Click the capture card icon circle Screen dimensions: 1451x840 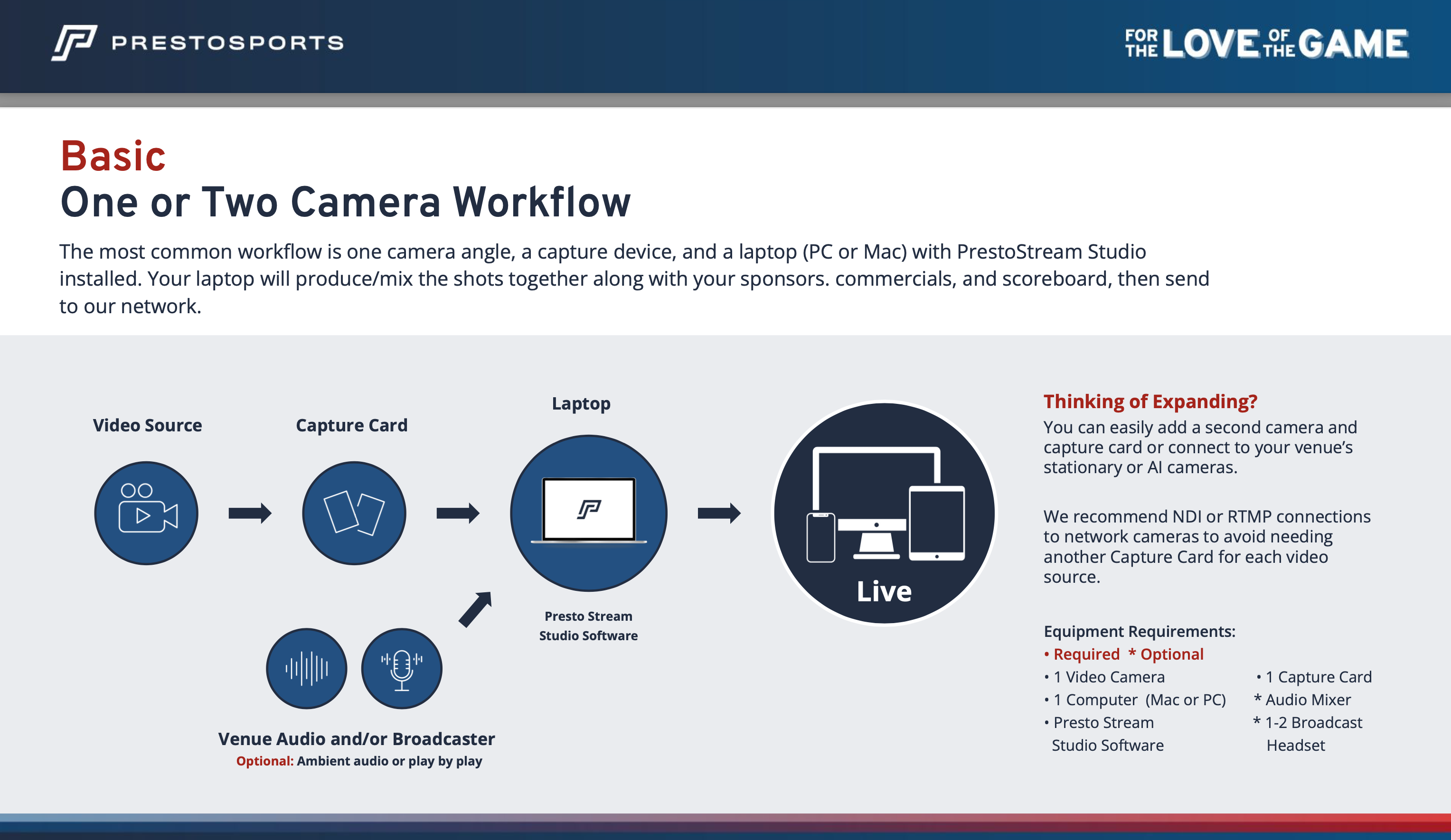[x=354, y=513]
